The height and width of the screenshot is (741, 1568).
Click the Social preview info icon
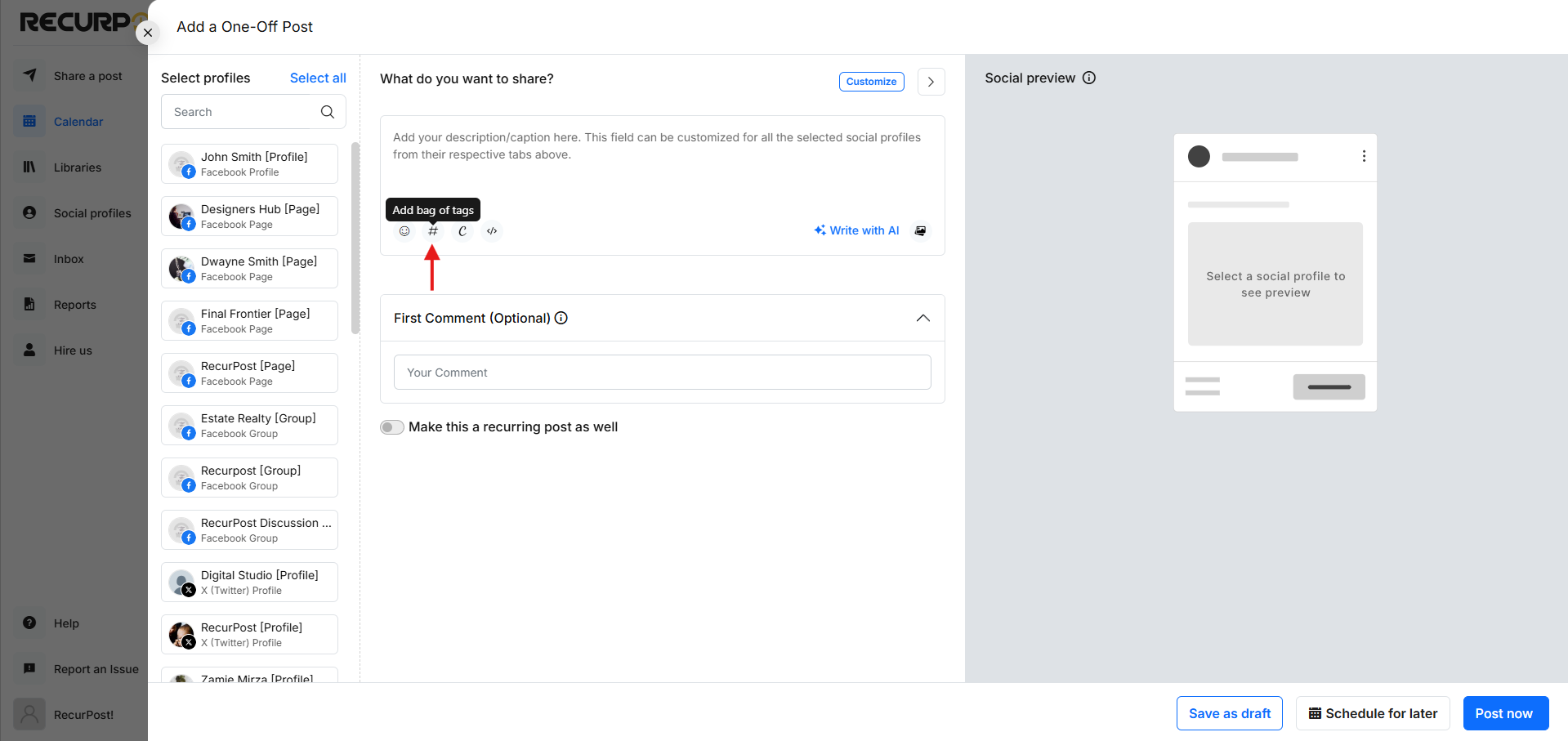[1089, 78]
